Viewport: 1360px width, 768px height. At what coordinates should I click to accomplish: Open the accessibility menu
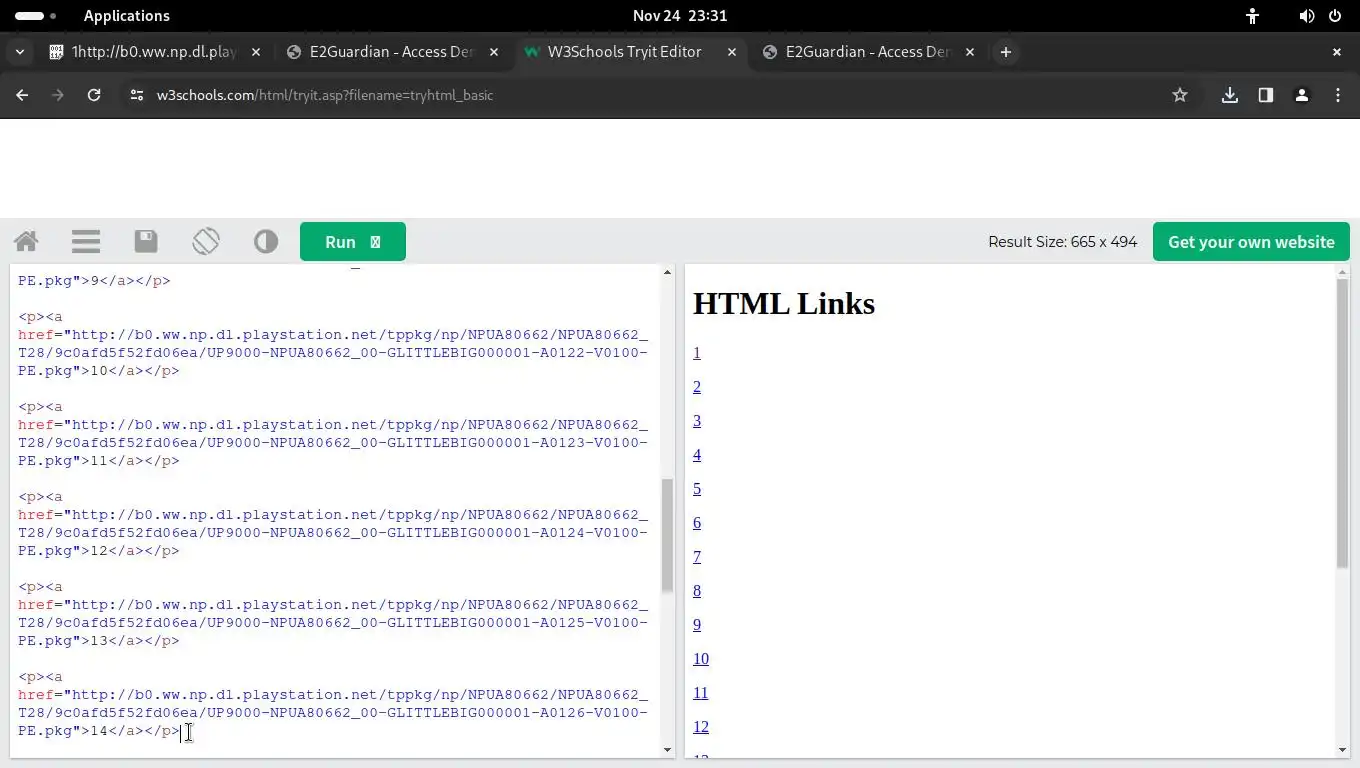[1252, 16]
